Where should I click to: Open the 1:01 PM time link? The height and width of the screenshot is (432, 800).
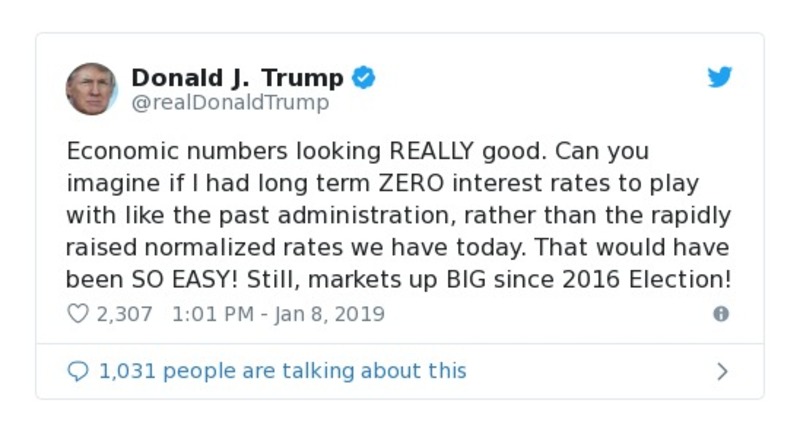(x=214, y=314)
